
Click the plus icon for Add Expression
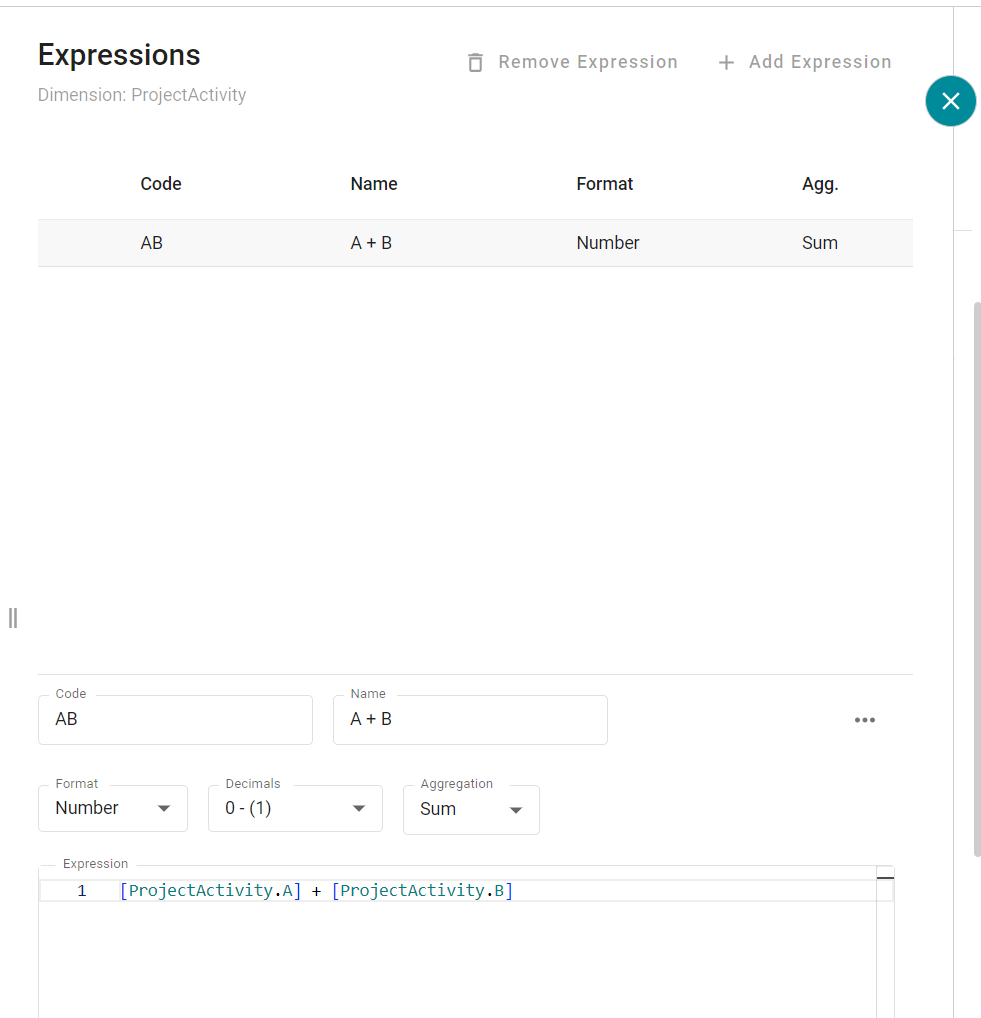point(726,62)
